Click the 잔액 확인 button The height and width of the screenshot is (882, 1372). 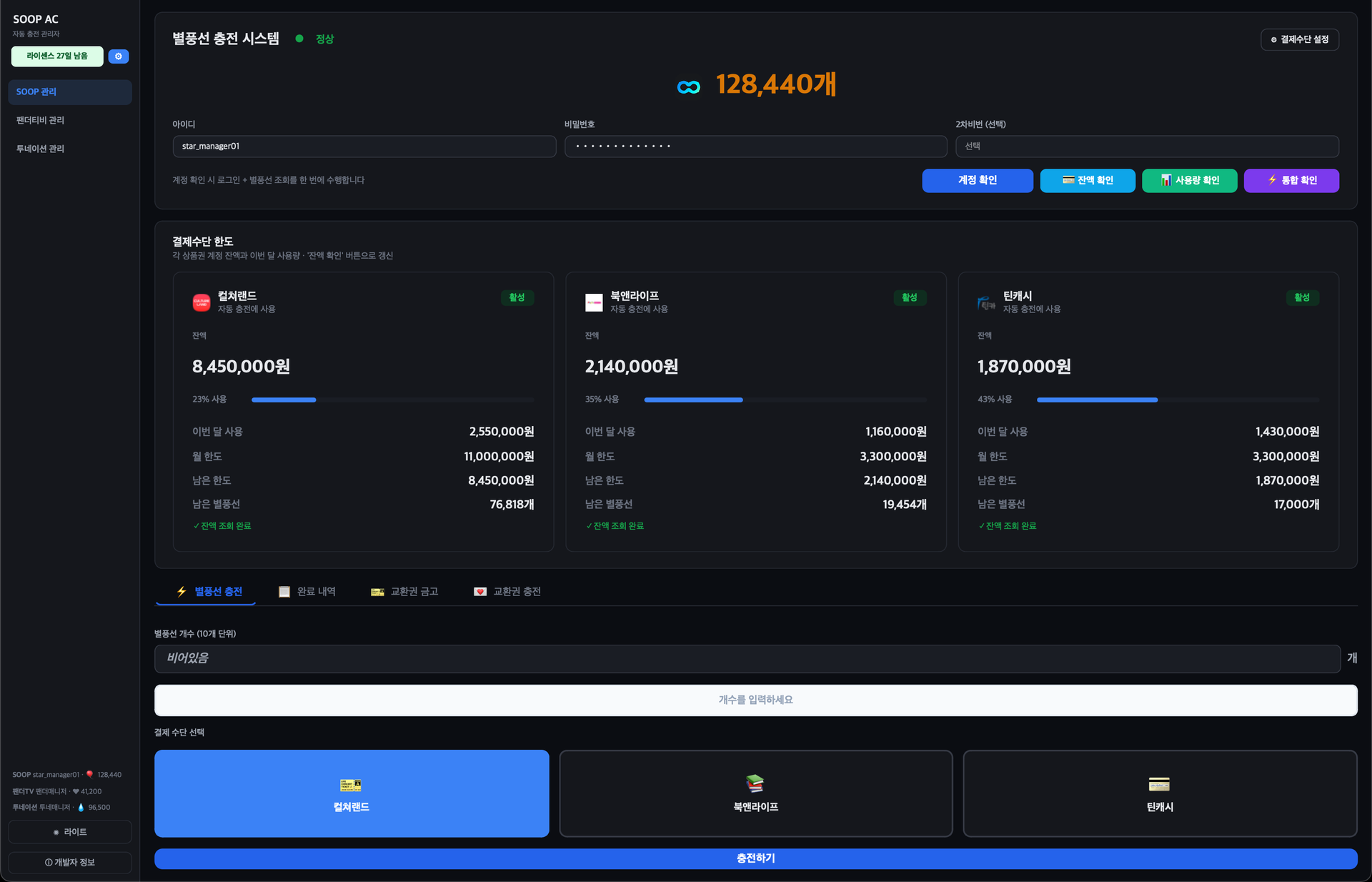tap(1087, 181)
